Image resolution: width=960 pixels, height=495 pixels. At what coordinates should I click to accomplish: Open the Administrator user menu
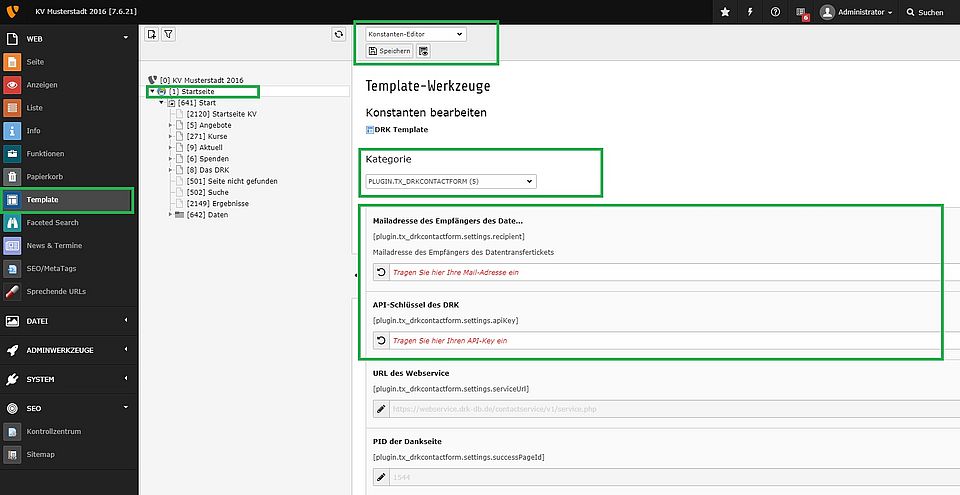coord(857,12)
